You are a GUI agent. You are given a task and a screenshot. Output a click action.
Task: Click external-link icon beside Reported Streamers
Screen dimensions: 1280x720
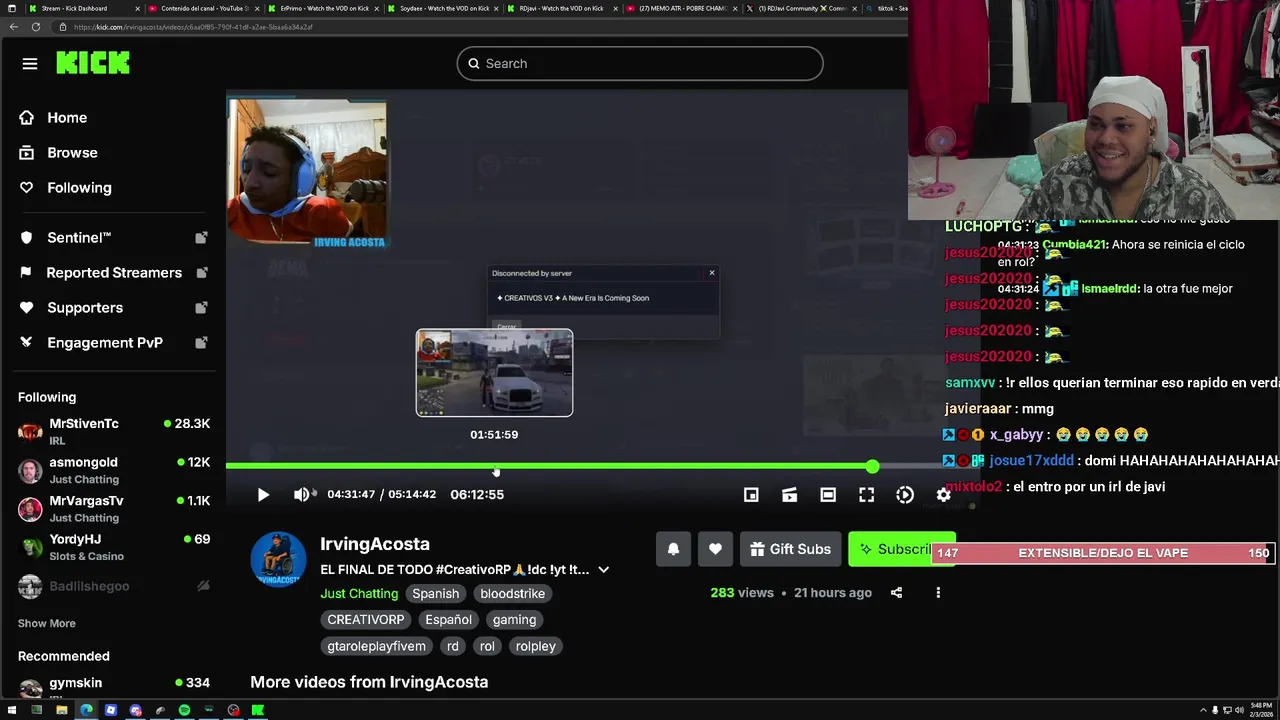click(x=201, y=272)
